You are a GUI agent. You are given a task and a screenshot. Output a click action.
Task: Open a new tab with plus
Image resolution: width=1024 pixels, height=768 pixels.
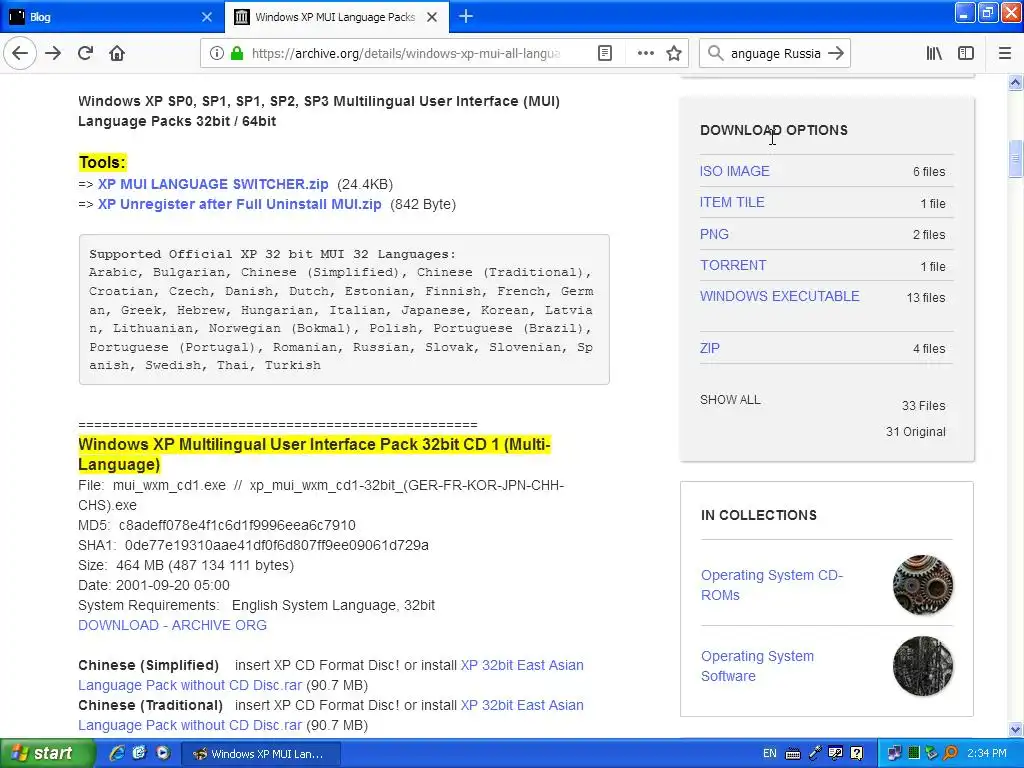click(466, 16)
